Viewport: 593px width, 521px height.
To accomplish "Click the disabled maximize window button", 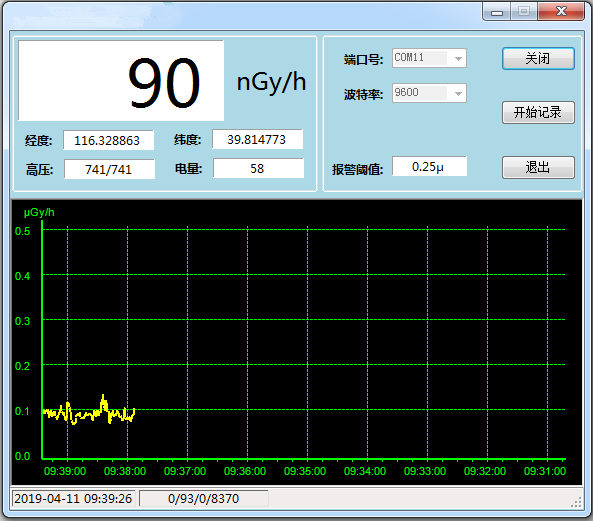I will [524, 11].
